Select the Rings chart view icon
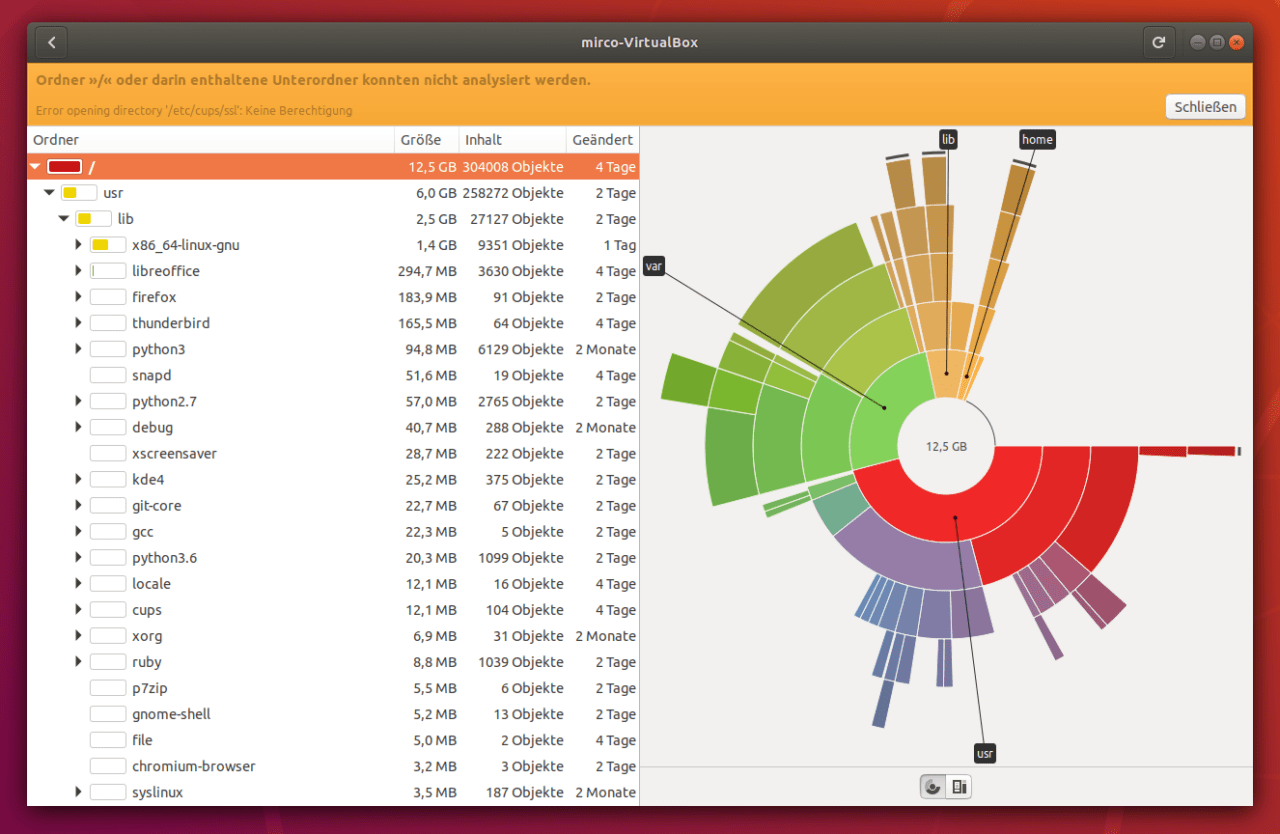The width and height of the screenshot is (1280, 834). click(x=931, y=786)
